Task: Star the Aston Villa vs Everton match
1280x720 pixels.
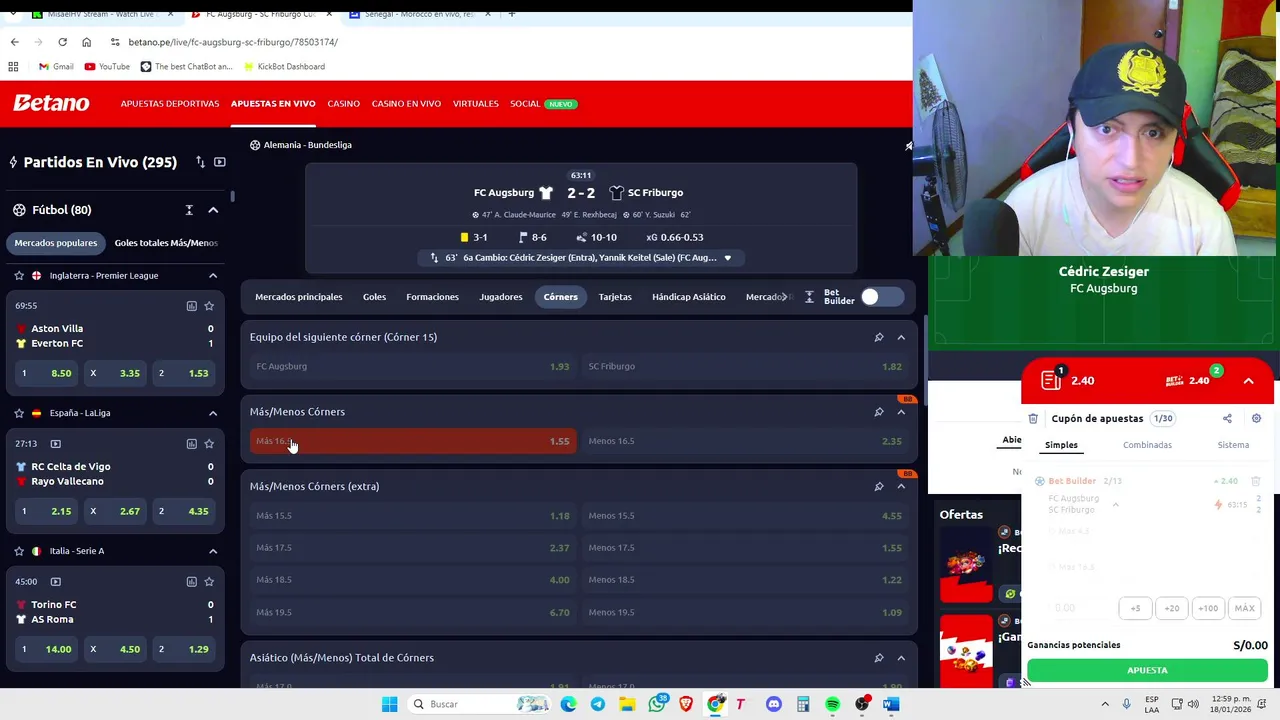Action: [209, 306]
